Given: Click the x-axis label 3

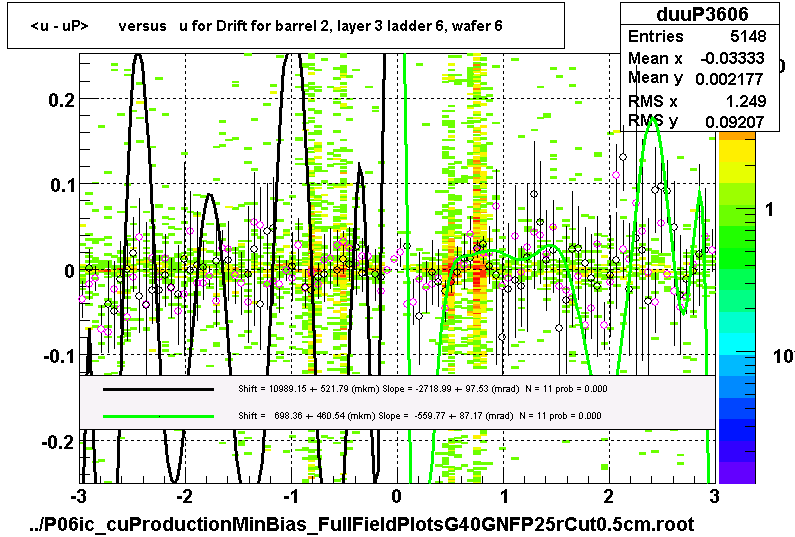Looking at the screenshot, I should pyautogui.click(x=714, y=496).
